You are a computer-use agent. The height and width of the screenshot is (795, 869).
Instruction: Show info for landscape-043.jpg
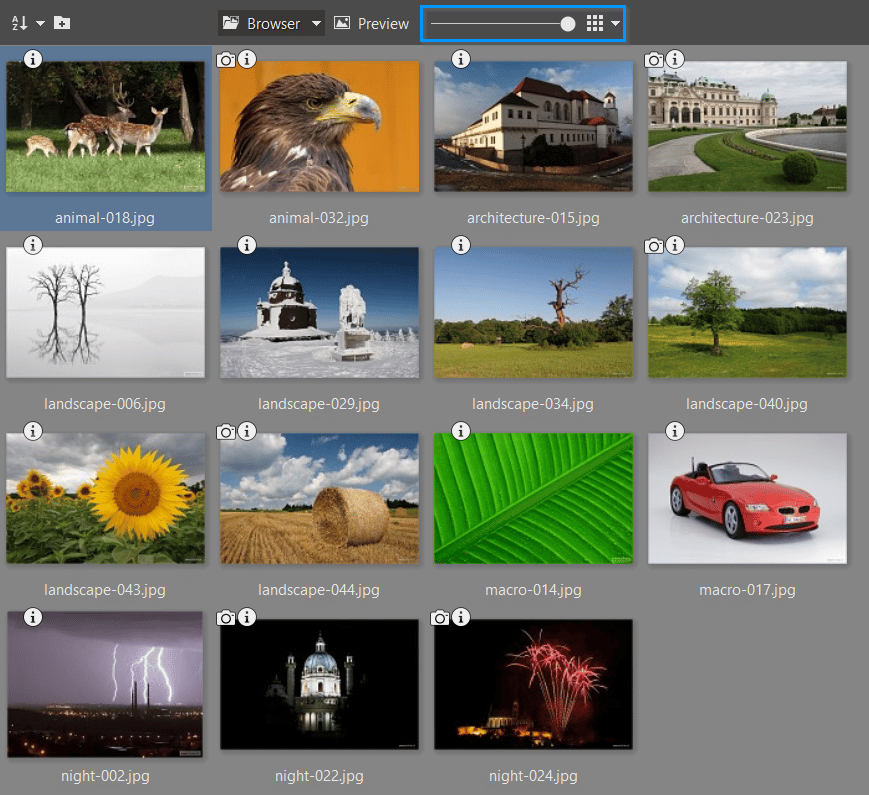pos(33,431)
